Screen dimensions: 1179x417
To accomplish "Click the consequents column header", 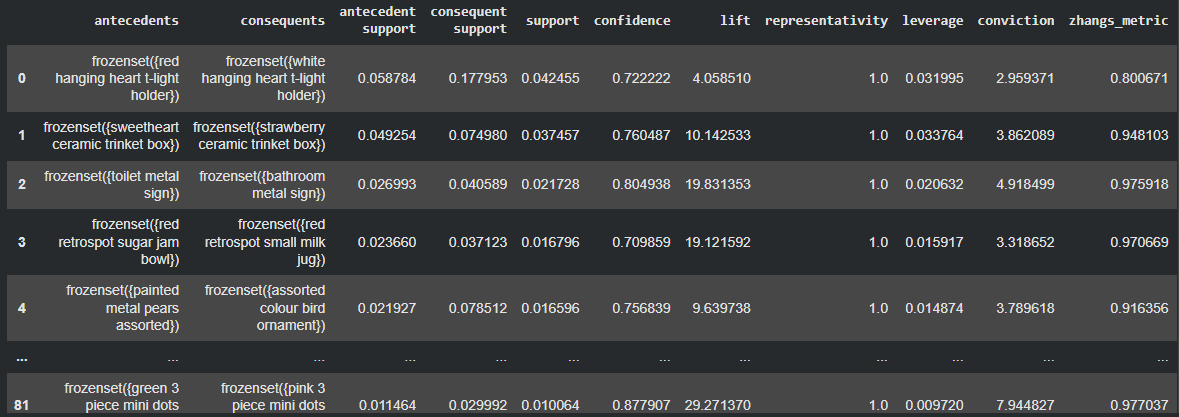I will tap(283, 20).
